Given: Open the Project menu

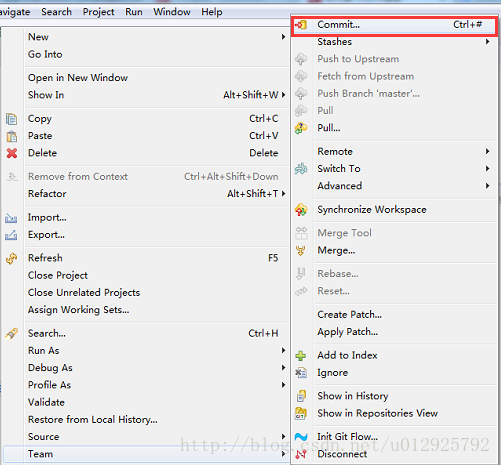Looking at the screenshot, I should coord(98,12).
